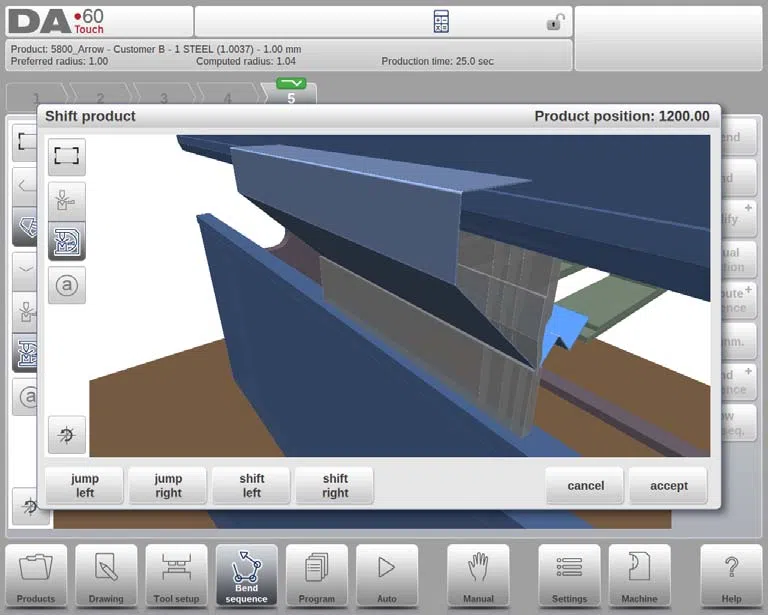The image size is (768, 615).
Task: Click the fit-to-view frame icon in dialog
Action: point(67,157)
